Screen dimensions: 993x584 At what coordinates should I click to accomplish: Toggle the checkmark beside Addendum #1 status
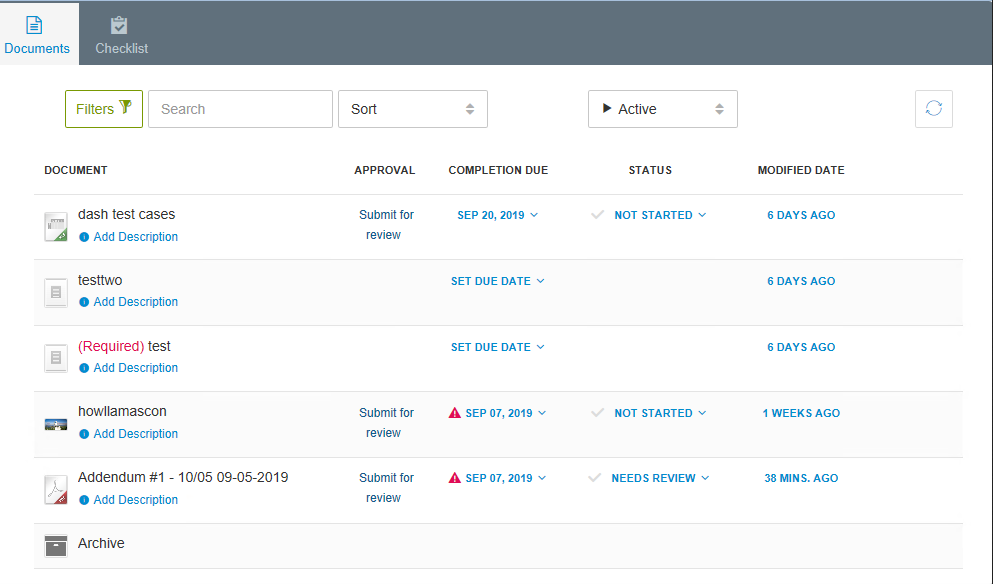click(596, 478)
